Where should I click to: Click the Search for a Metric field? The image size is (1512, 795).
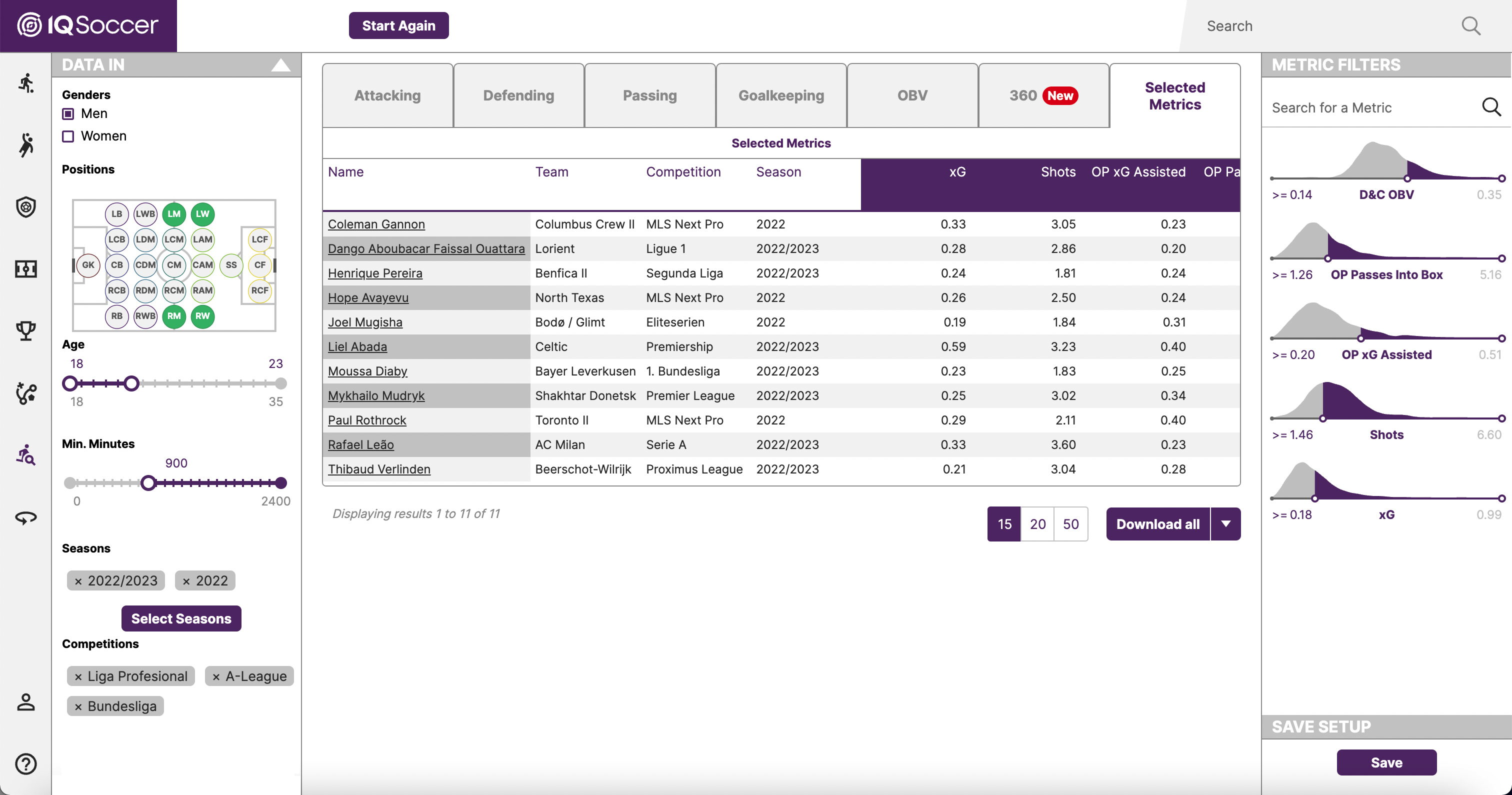click(1372, 107)
